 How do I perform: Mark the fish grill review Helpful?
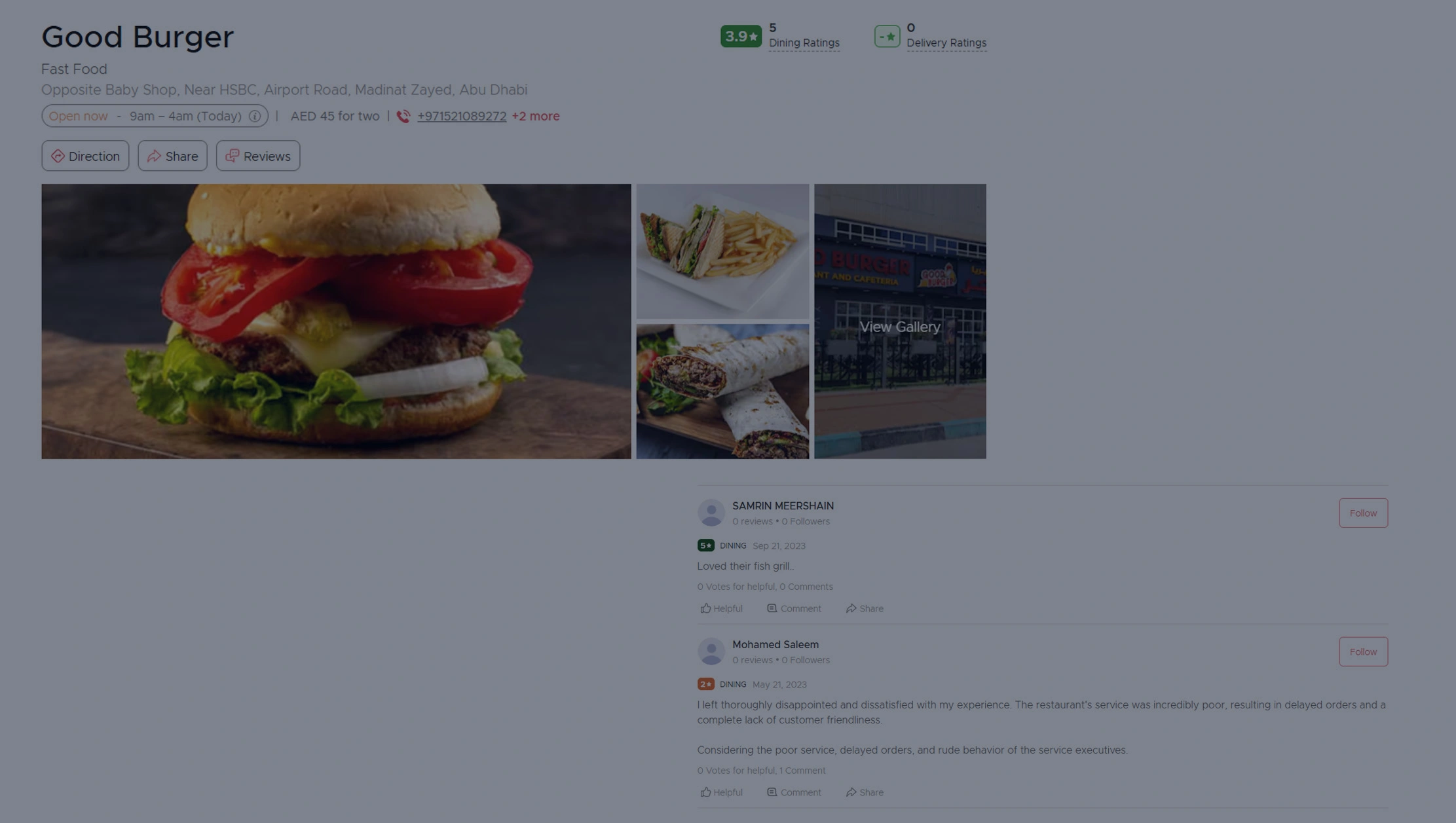pos(721,608)
